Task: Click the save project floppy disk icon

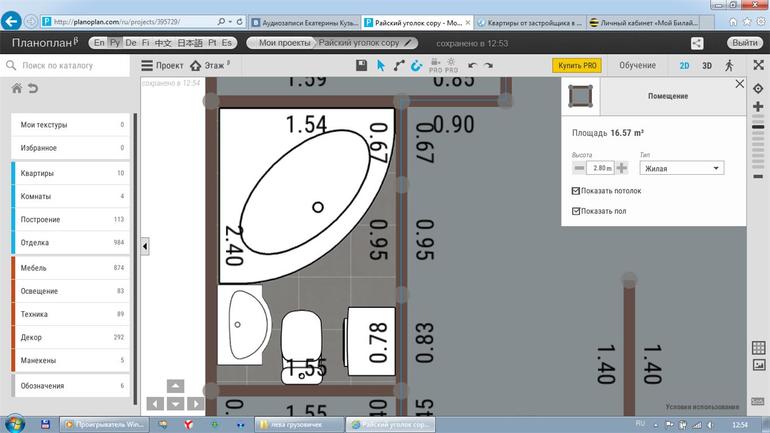Action: [362, 65]
